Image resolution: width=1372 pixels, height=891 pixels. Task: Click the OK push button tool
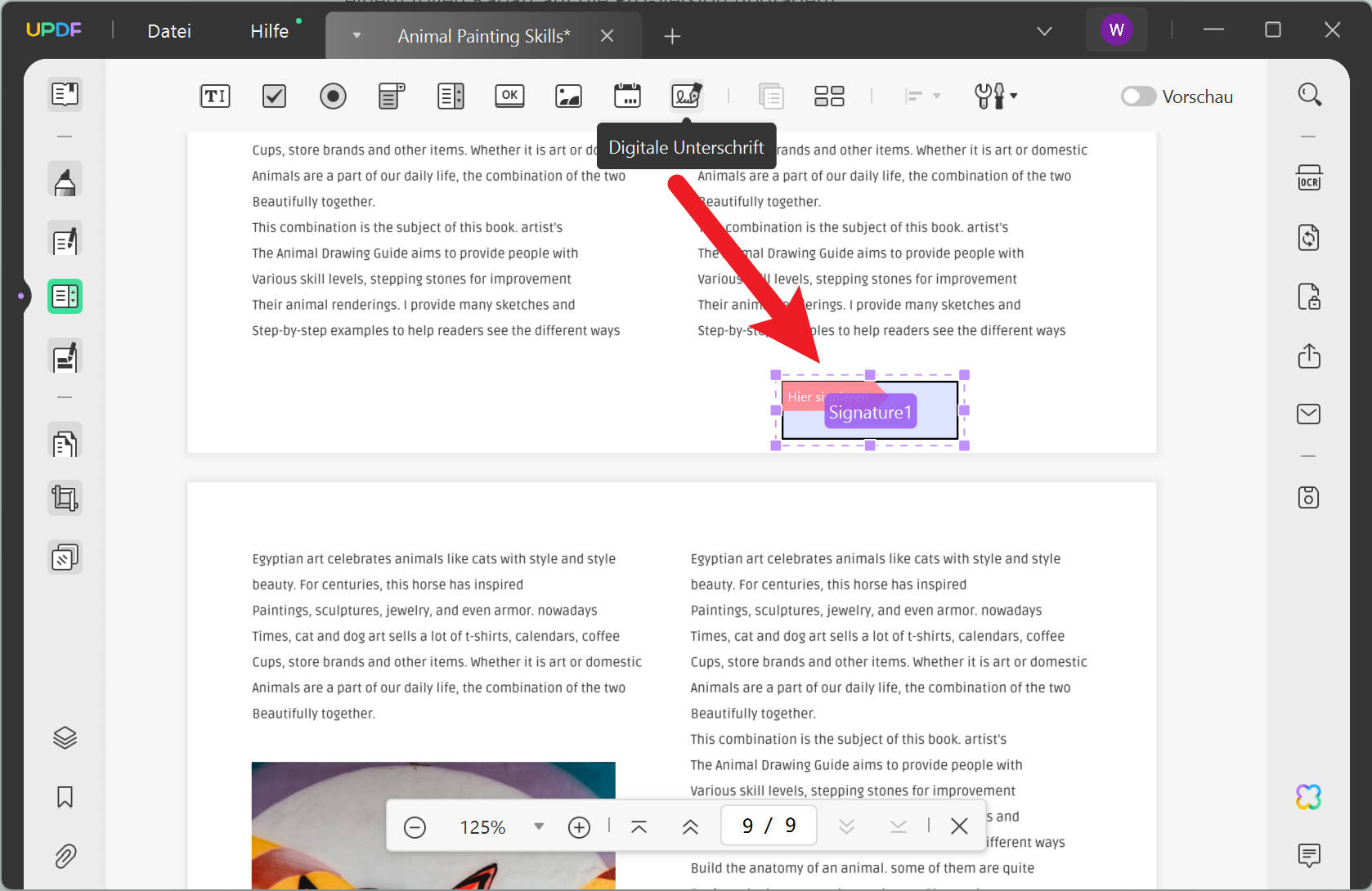click(x=509, y=96)
